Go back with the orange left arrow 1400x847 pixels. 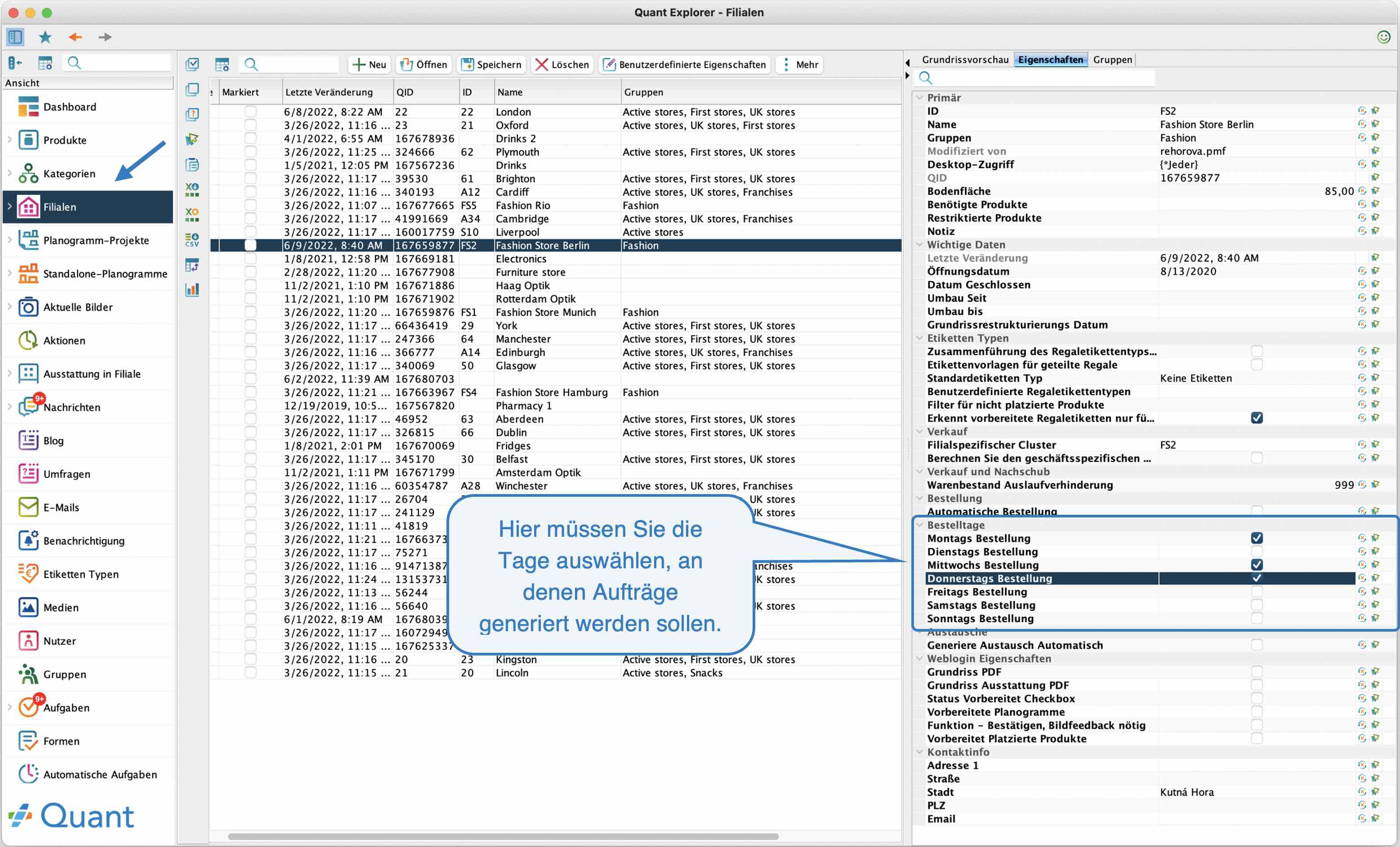[75, 37]
